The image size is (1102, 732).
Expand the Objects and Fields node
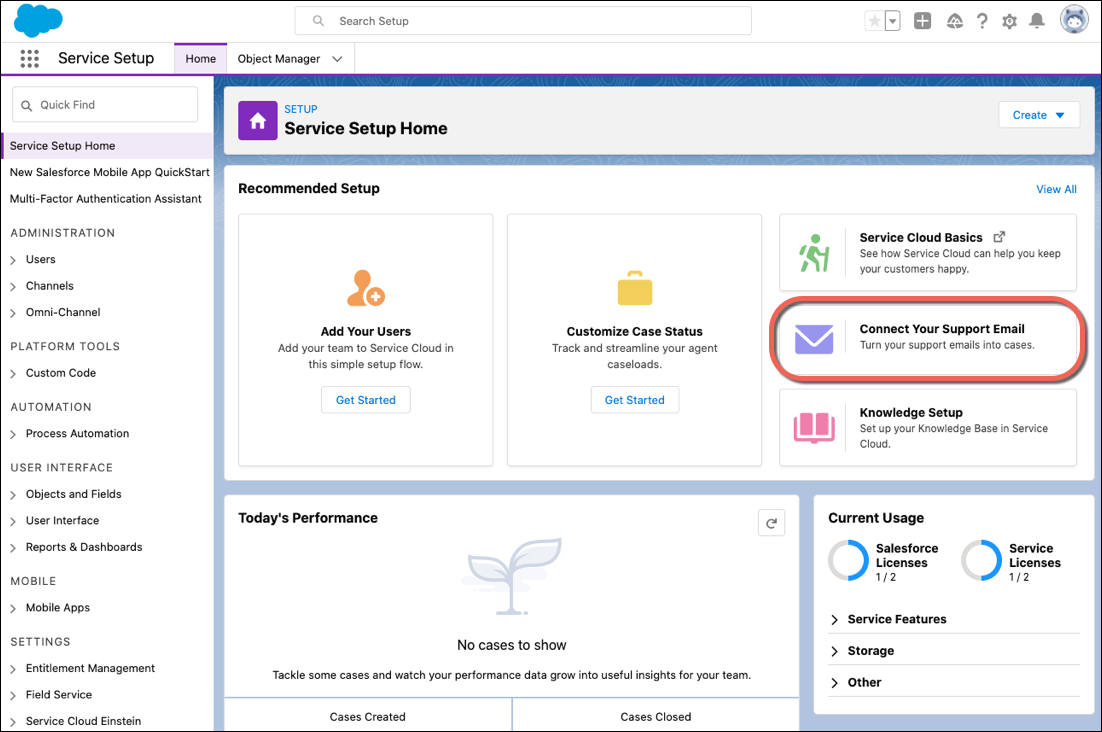(x=13, y=495)
